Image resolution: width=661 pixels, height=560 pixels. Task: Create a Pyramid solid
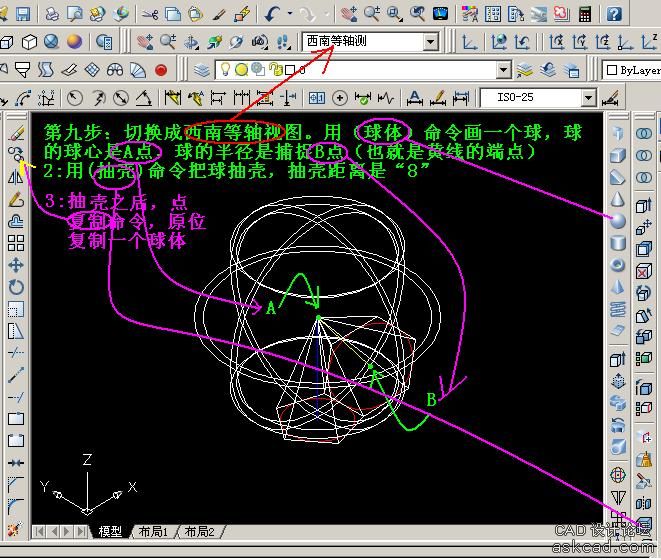click(618, 287)
